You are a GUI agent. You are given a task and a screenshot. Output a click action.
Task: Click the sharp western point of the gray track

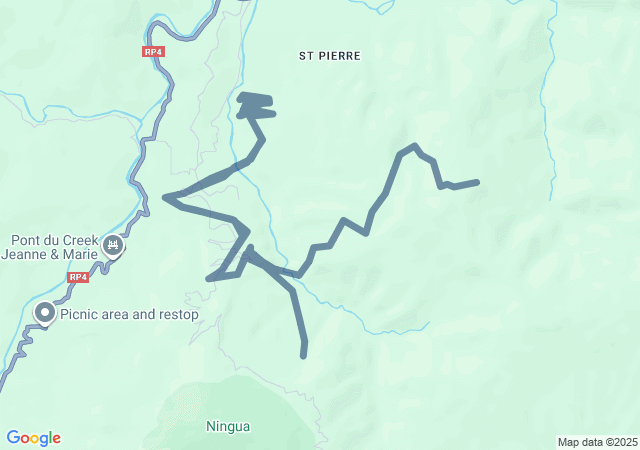(165, 198)
